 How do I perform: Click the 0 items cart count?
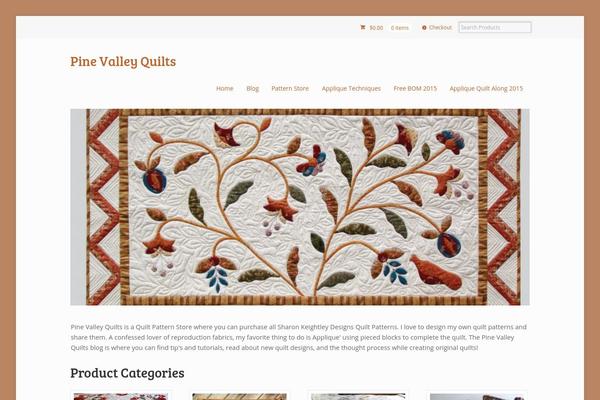click(400, 28)
